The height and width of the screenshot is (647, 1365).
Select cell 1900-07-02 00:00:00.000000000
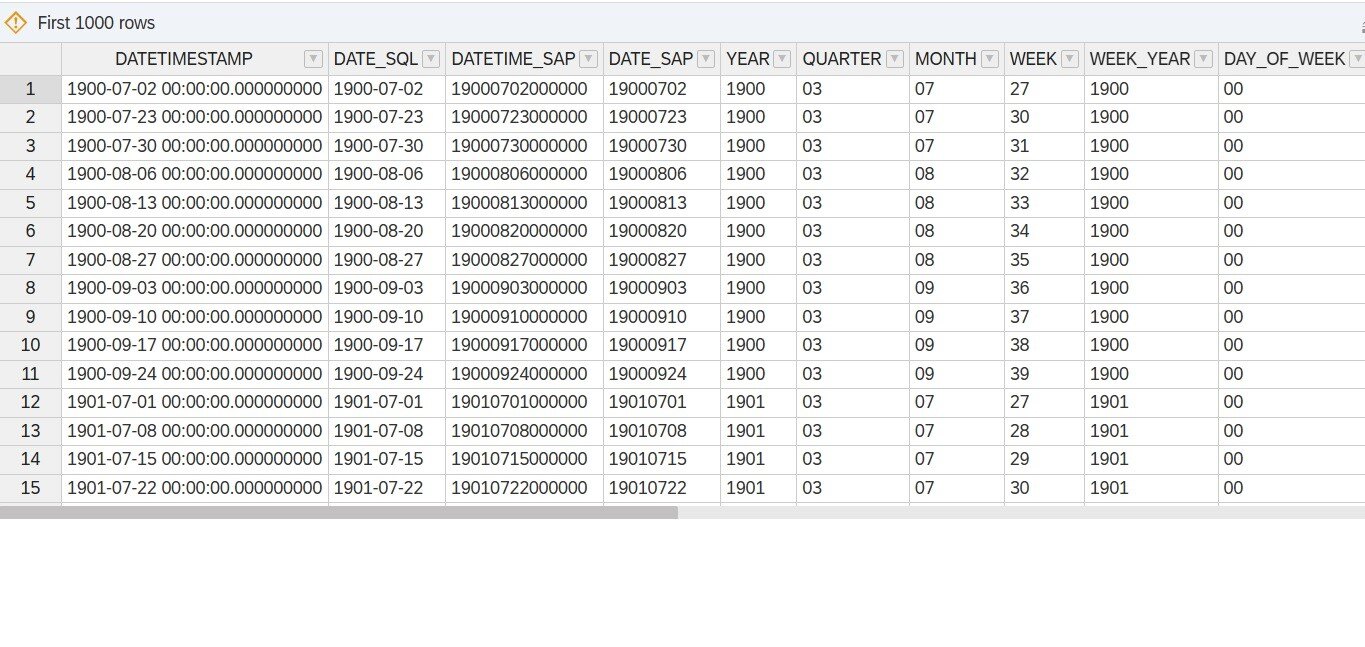(x=195, y=89)
